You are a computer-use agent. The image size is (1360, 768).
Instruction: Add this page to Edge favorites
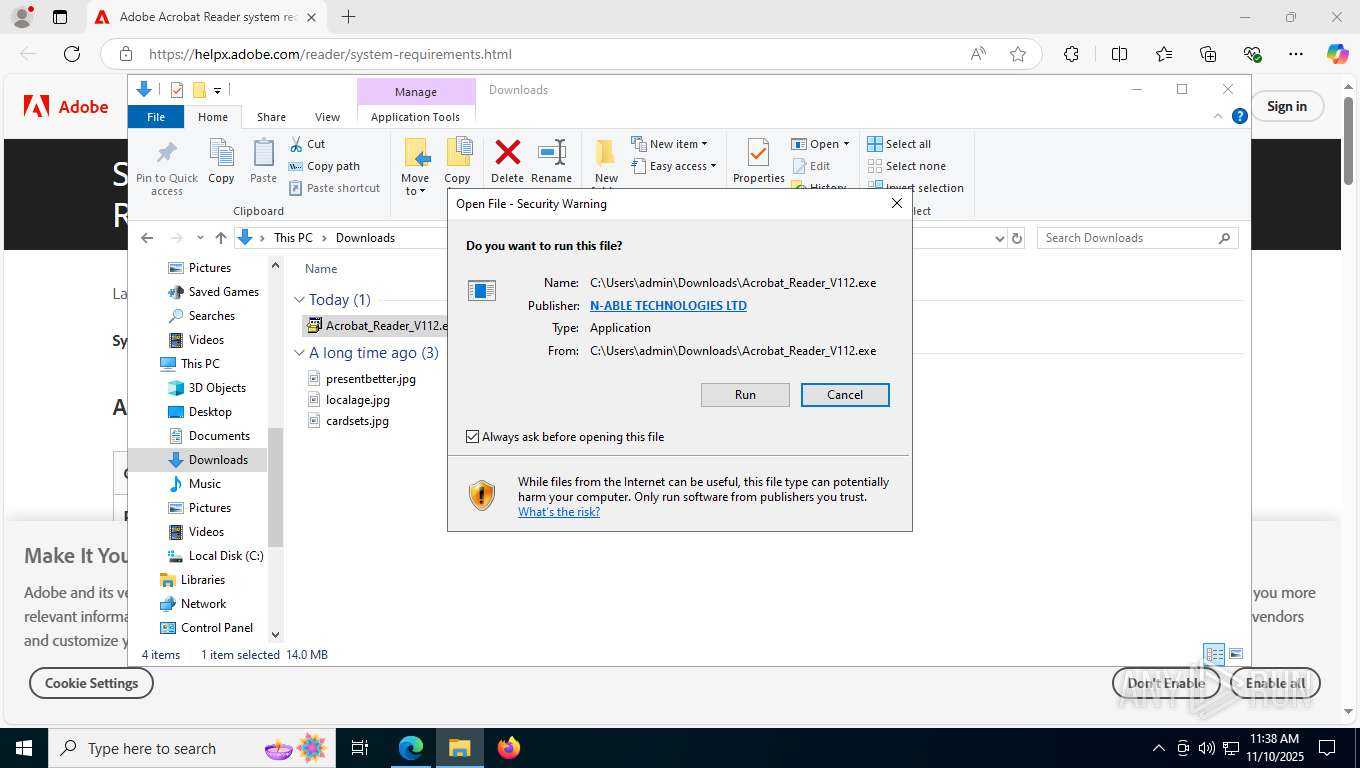(x=1018, y=54)
